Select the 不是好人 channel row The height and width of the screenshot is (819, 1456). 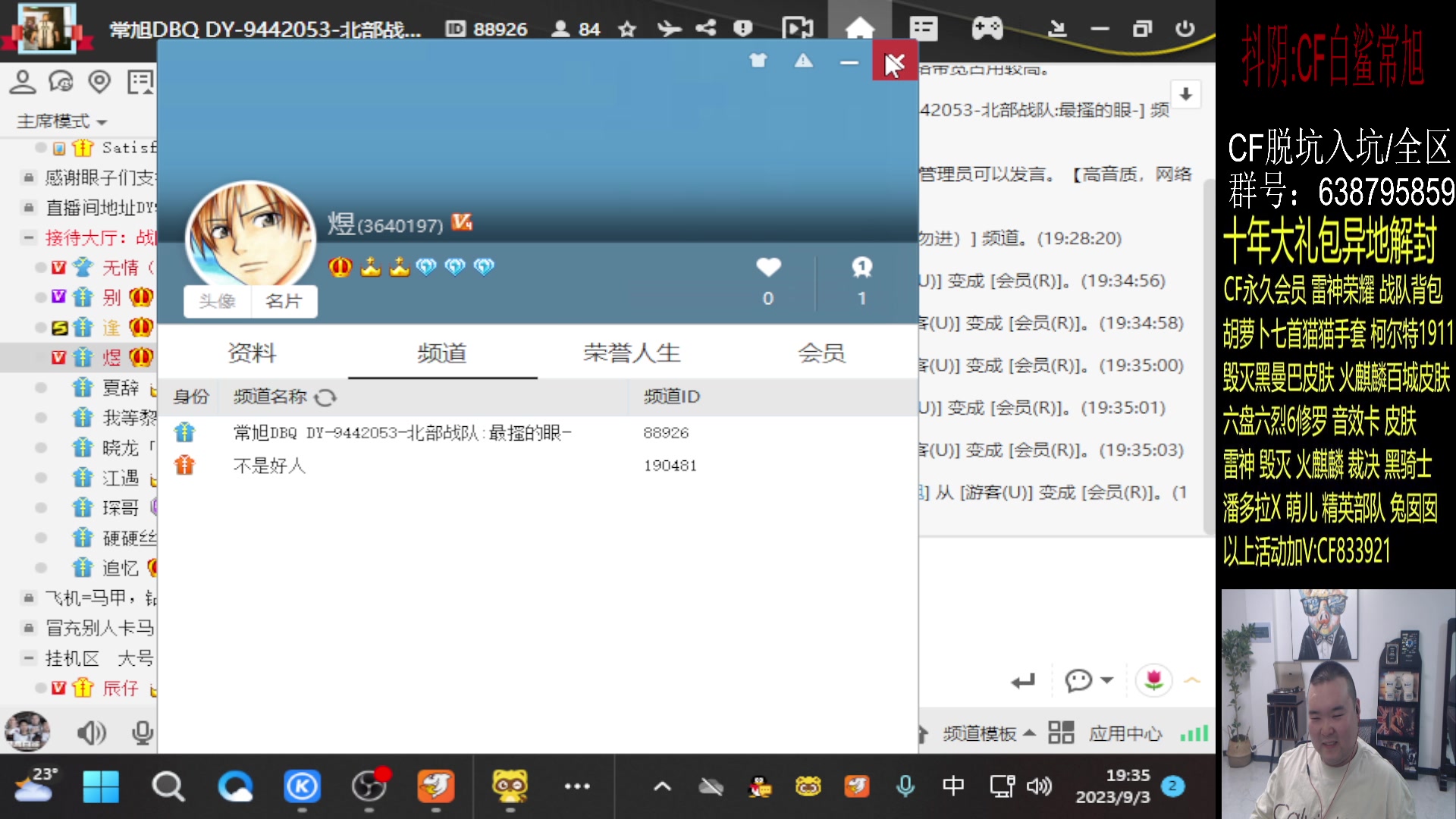(538, 465)
